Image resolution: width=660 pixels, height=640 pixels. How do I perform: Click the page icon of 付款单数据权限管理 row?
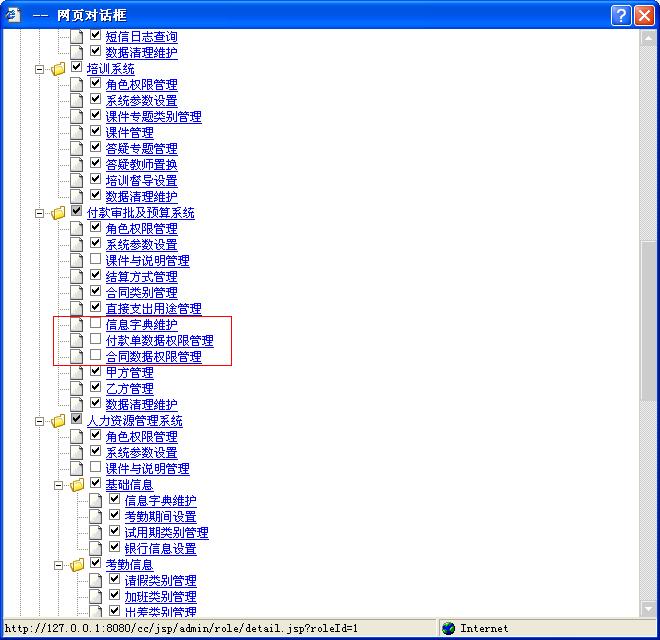tap(77, 341)
